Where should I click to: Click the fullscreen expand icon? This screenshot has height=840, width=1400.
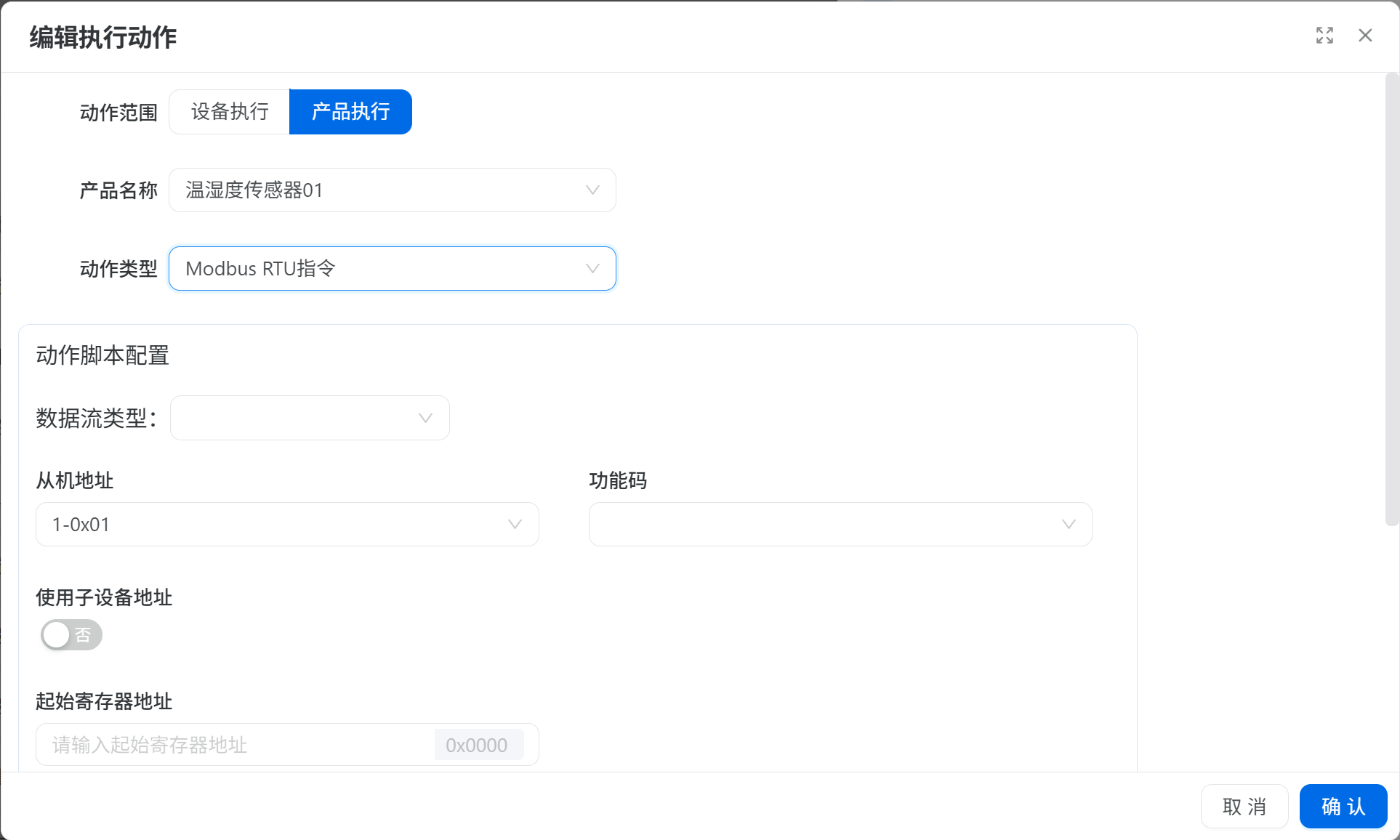pyautogui.click(x=1324, y=36)
